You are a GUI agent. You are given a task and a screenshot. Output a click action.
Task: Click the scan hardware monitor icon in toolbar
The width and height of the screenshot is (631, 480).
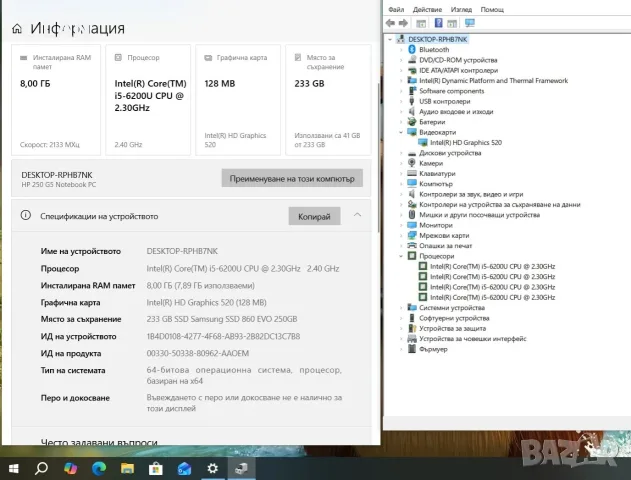(470, 23)
